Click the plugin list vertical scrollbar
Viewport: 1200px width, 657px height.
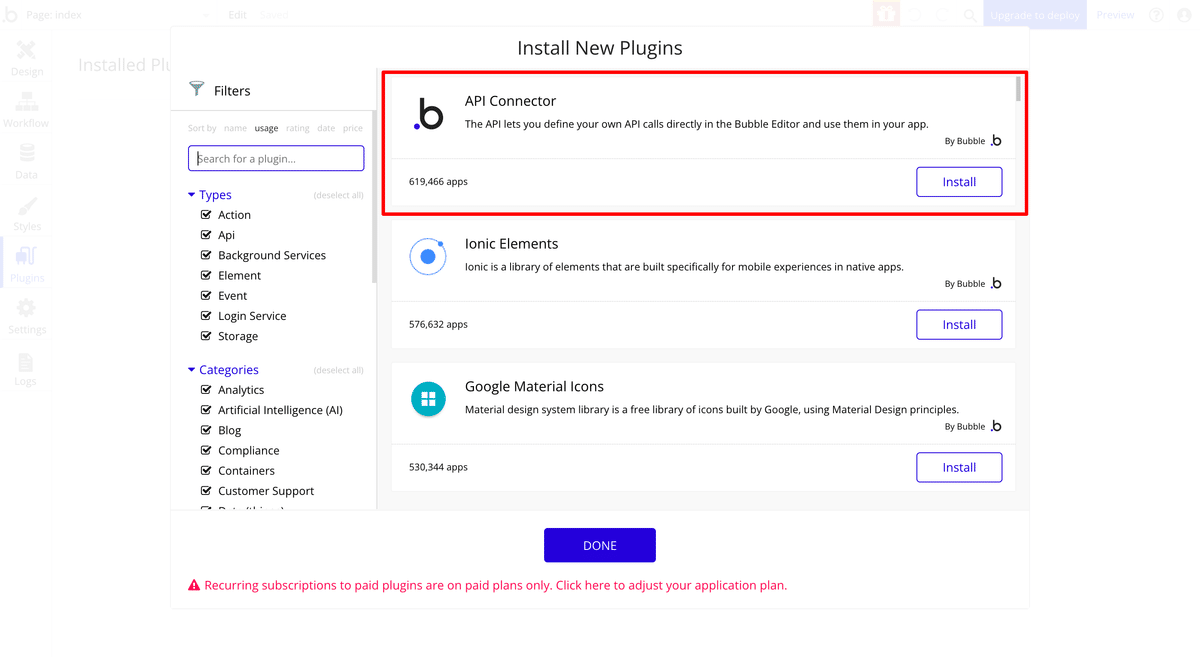(1019, 89)
